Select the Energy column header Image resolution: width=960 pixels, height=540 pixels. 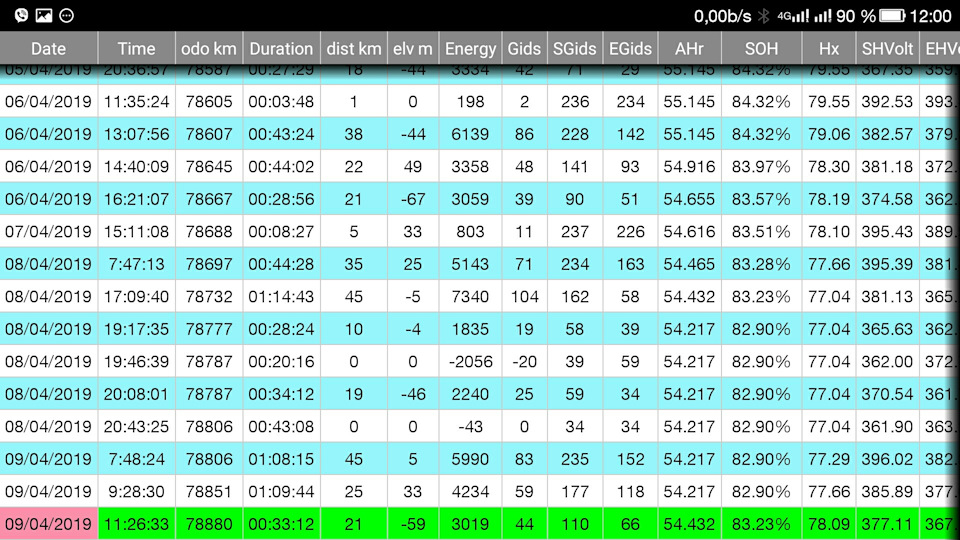[470, 48]
